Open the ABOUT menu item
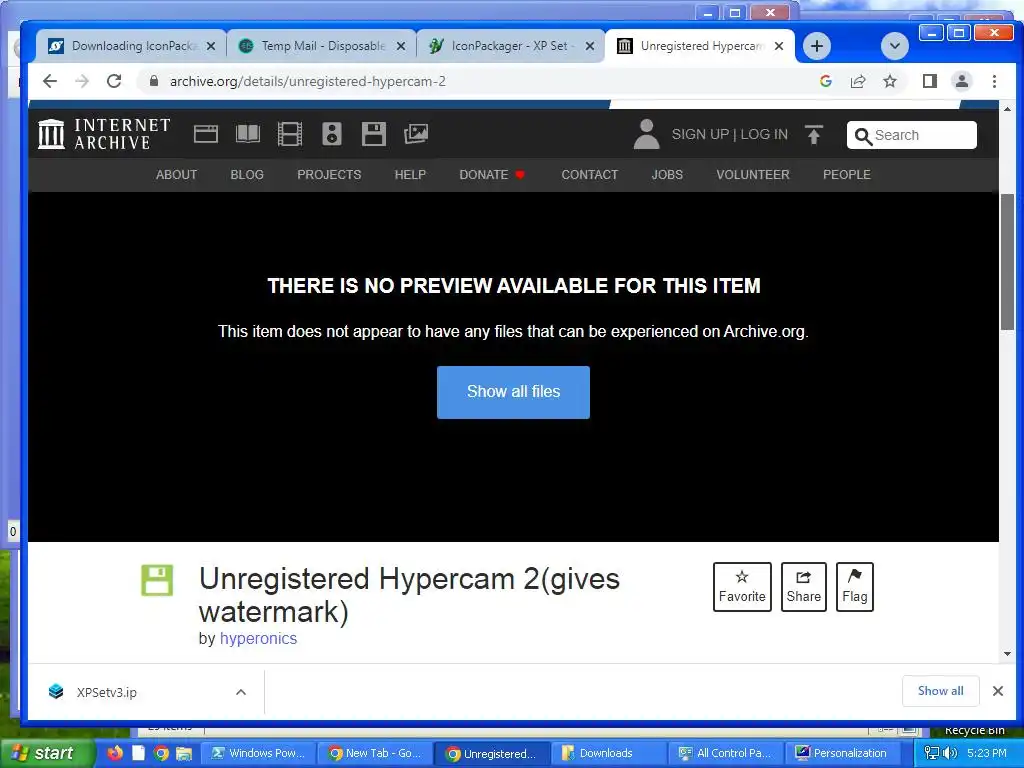 click(x=176, y=174)
